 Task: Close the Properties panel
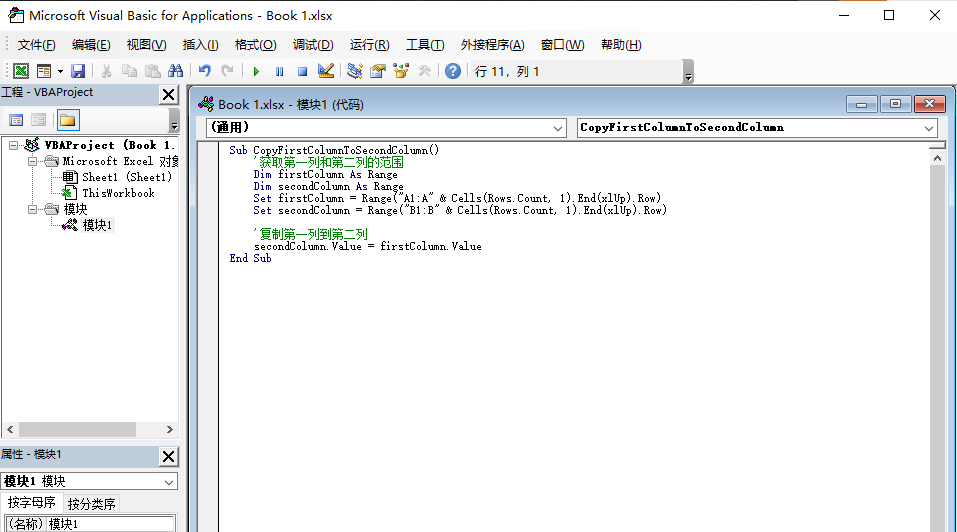[168, 456]
